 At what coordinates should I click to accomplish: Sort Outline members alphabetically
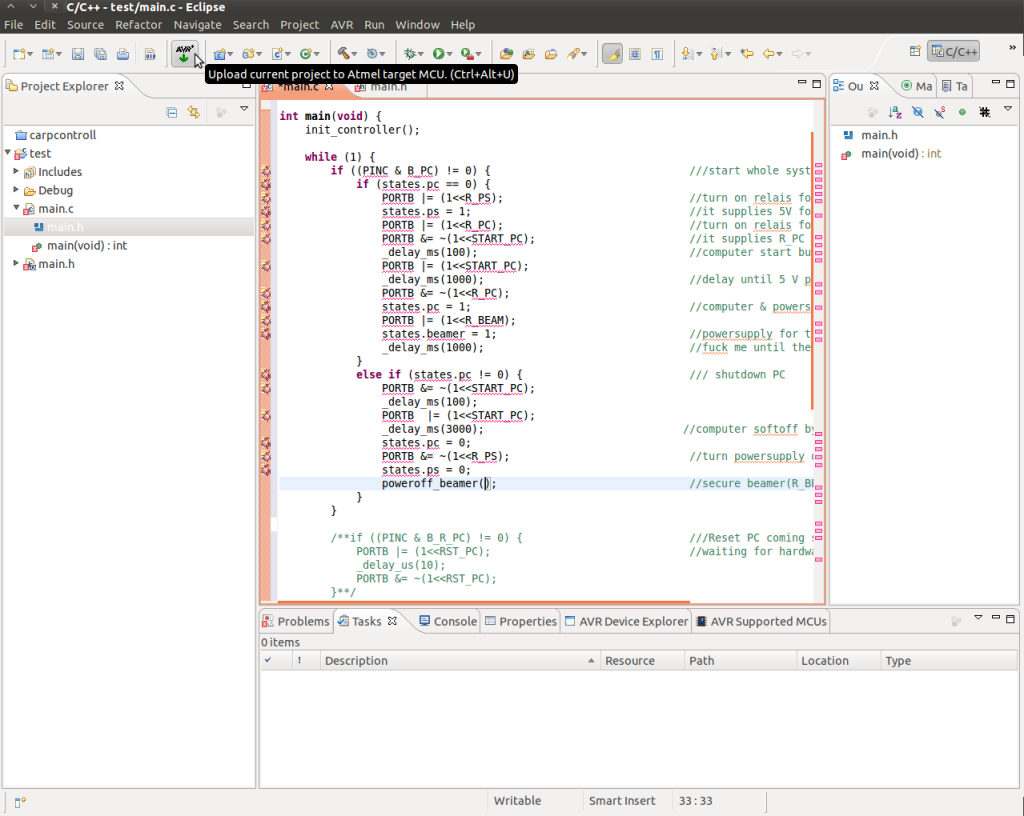pyautogui.click(x=894, y=110)
